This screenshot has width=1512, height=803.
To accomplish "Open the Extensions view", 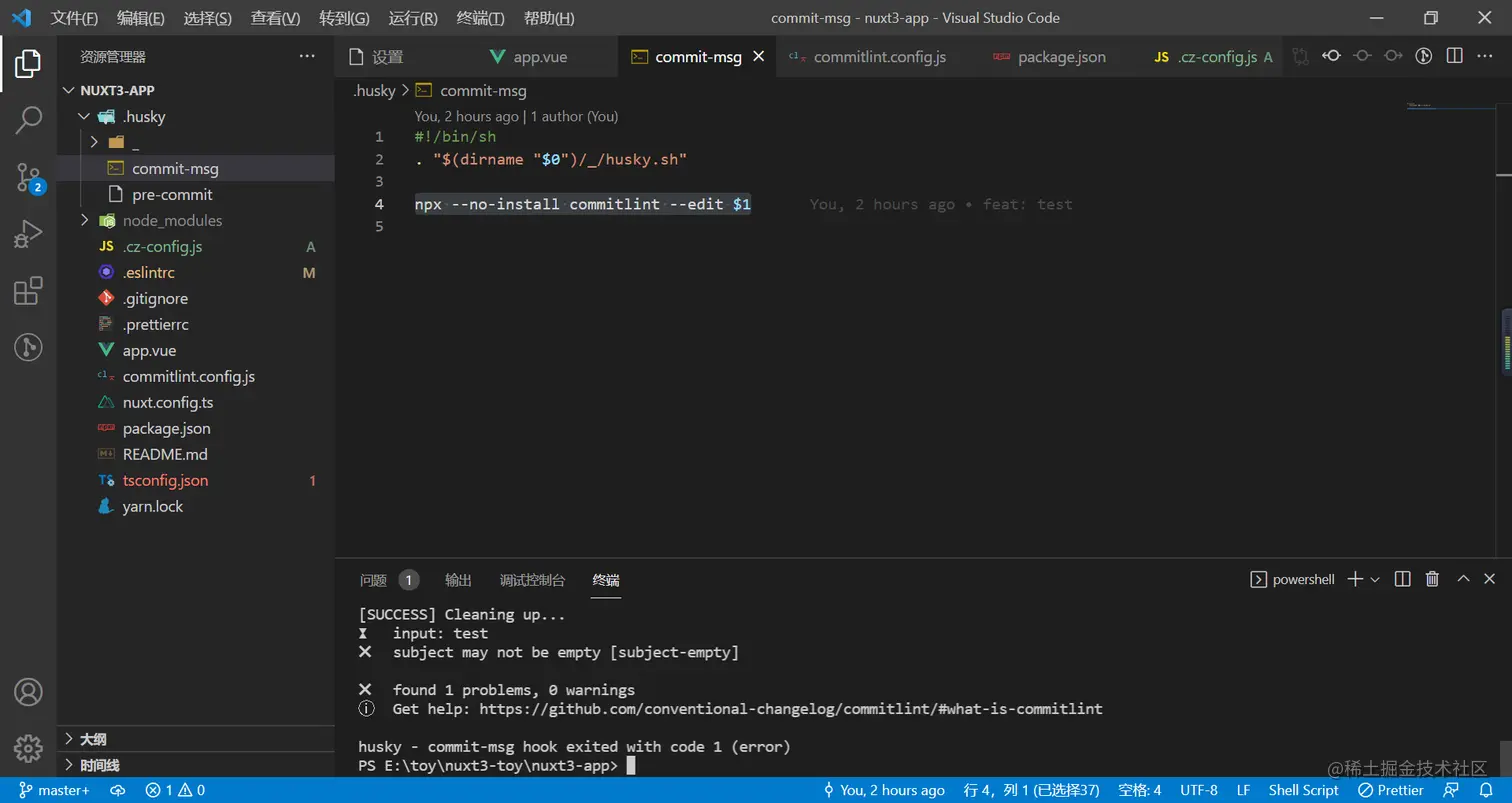I will pos(28,291).
